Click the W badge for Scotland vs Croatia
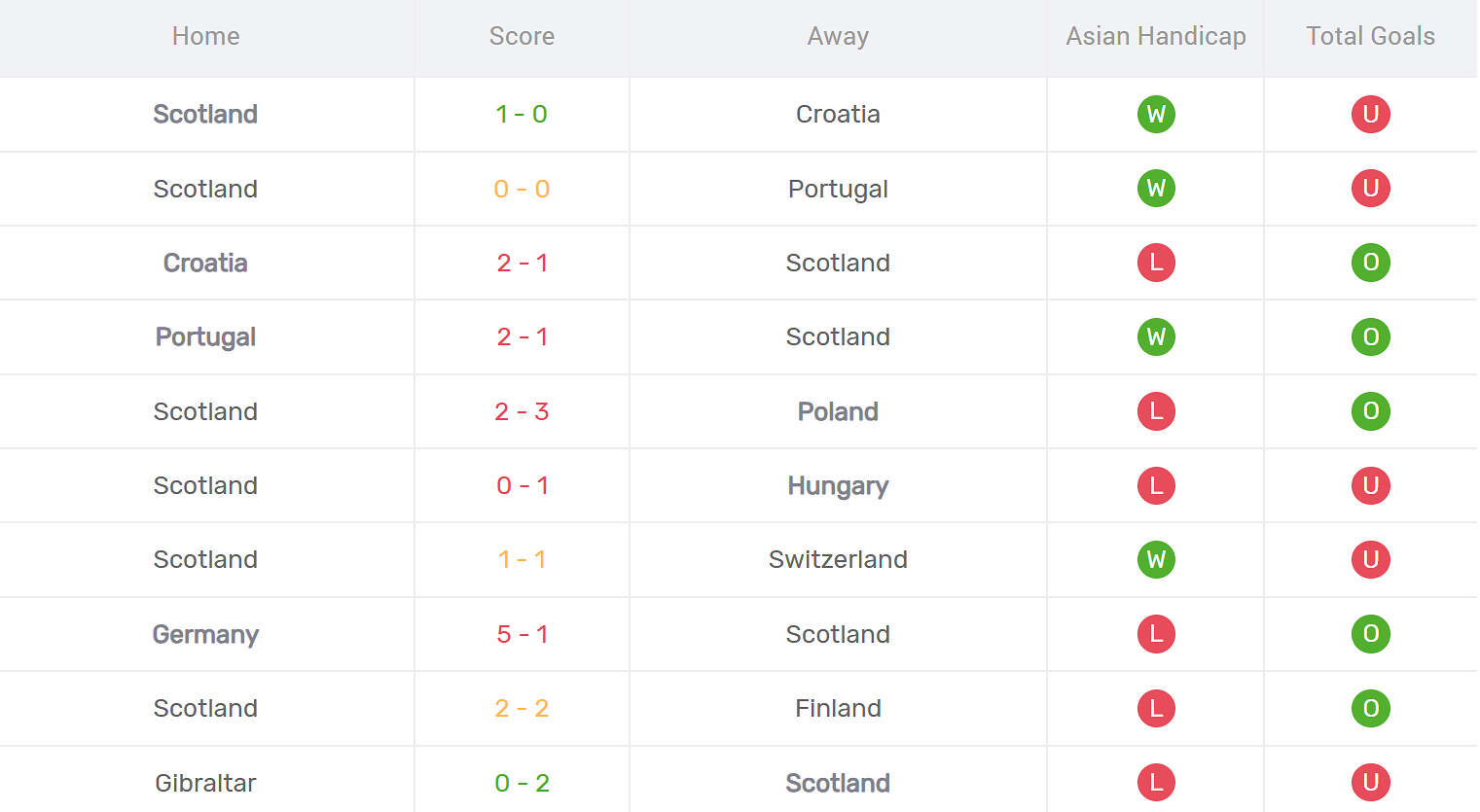Image resolution: width=1480 pixels, height=812 pixels. point(1156,114)
